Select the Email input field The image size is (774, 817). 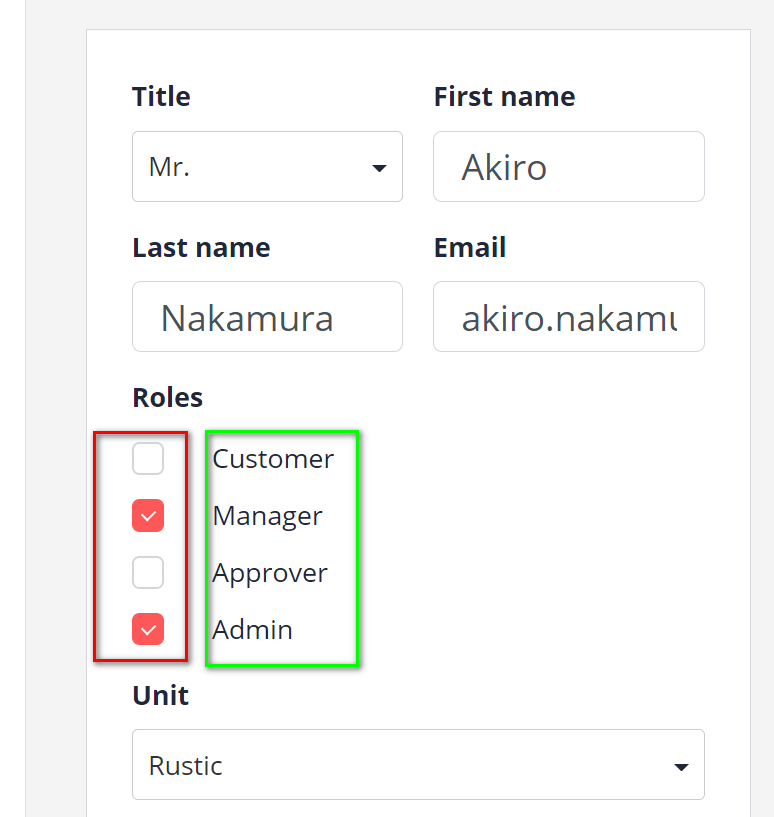click(568, 316)
